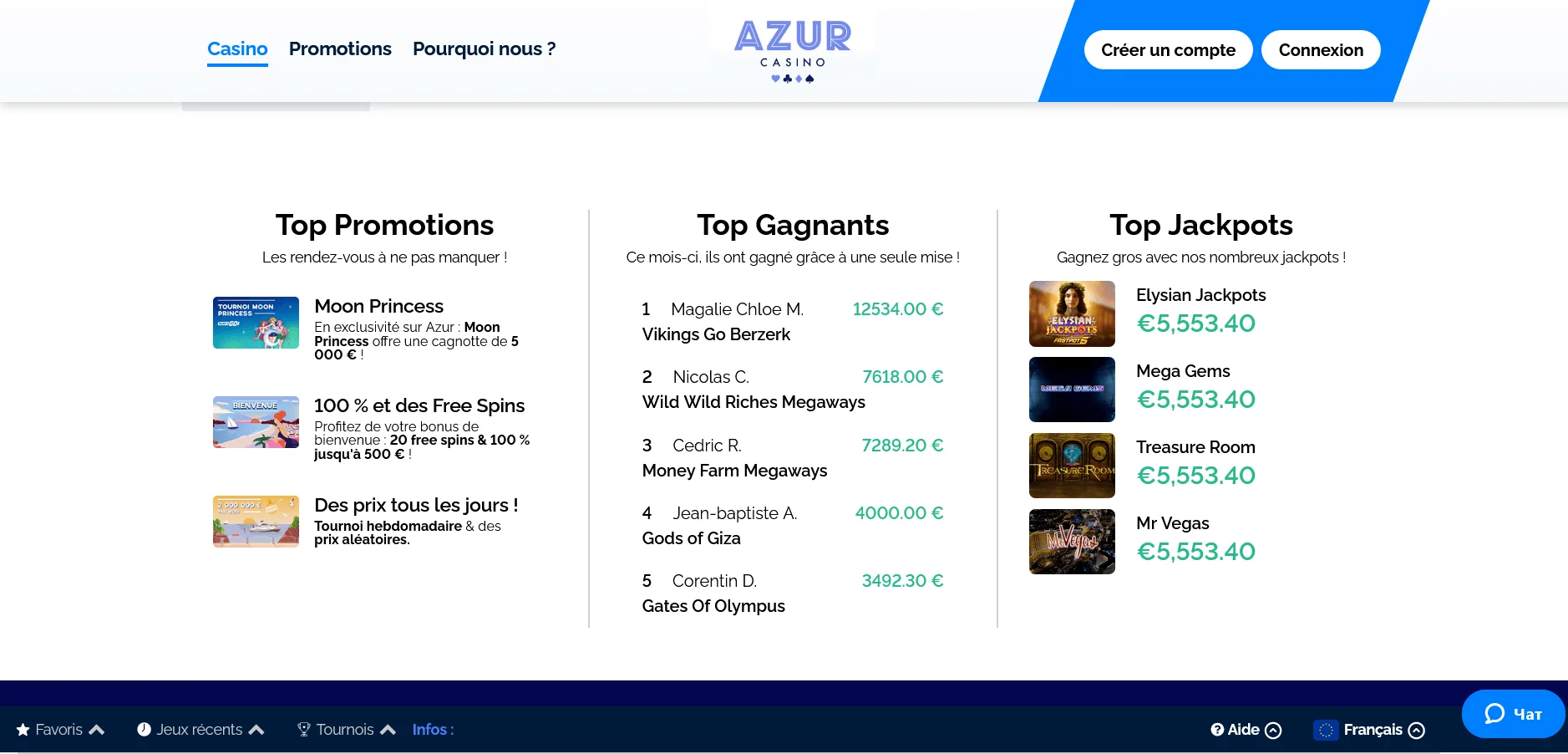Viewport: 1568px width, 754px height.
Task: Click the Connexion button
Action: 1321,50
